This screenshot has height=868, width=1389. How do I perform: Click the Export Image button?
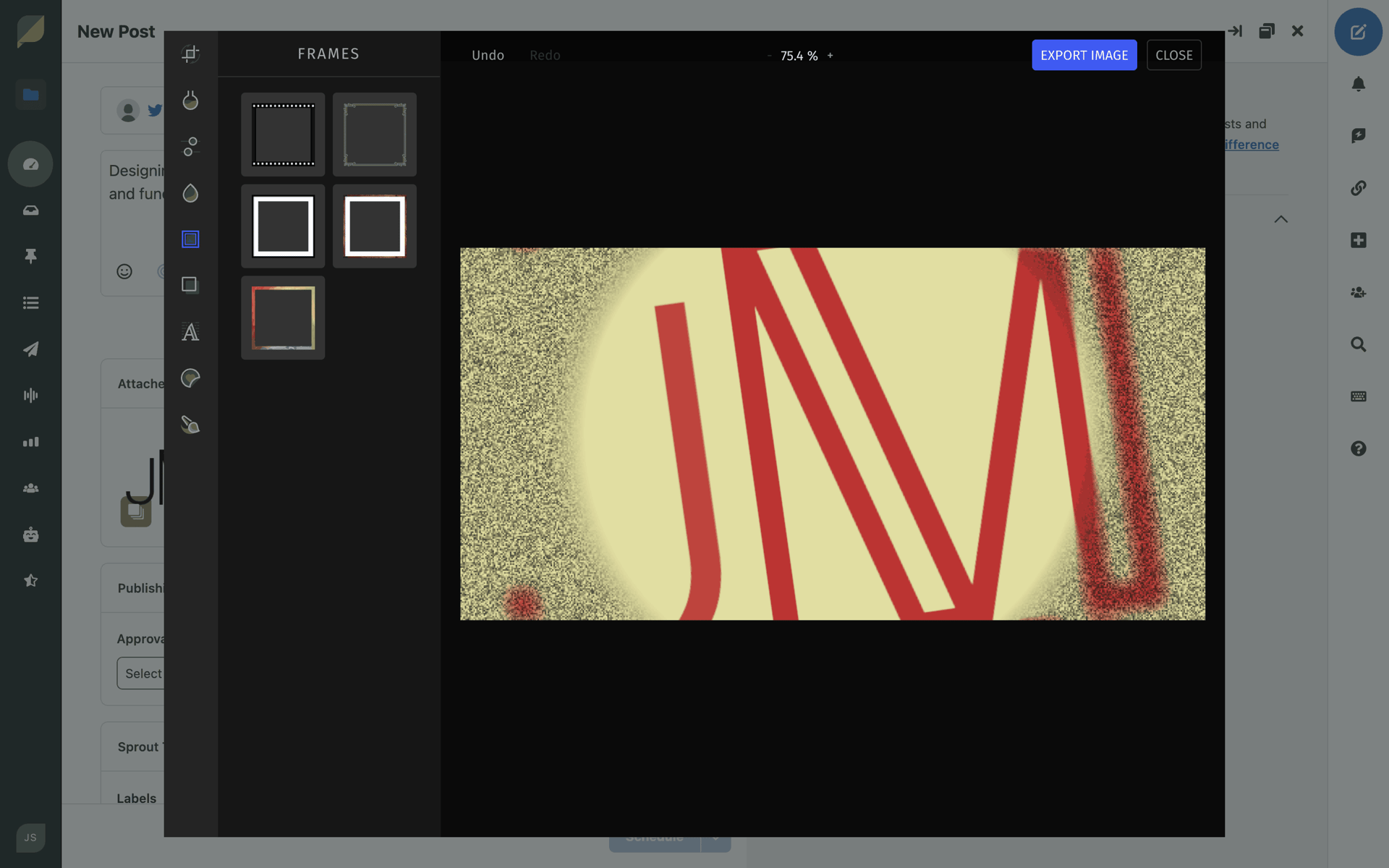click(x=1084, y=55)
